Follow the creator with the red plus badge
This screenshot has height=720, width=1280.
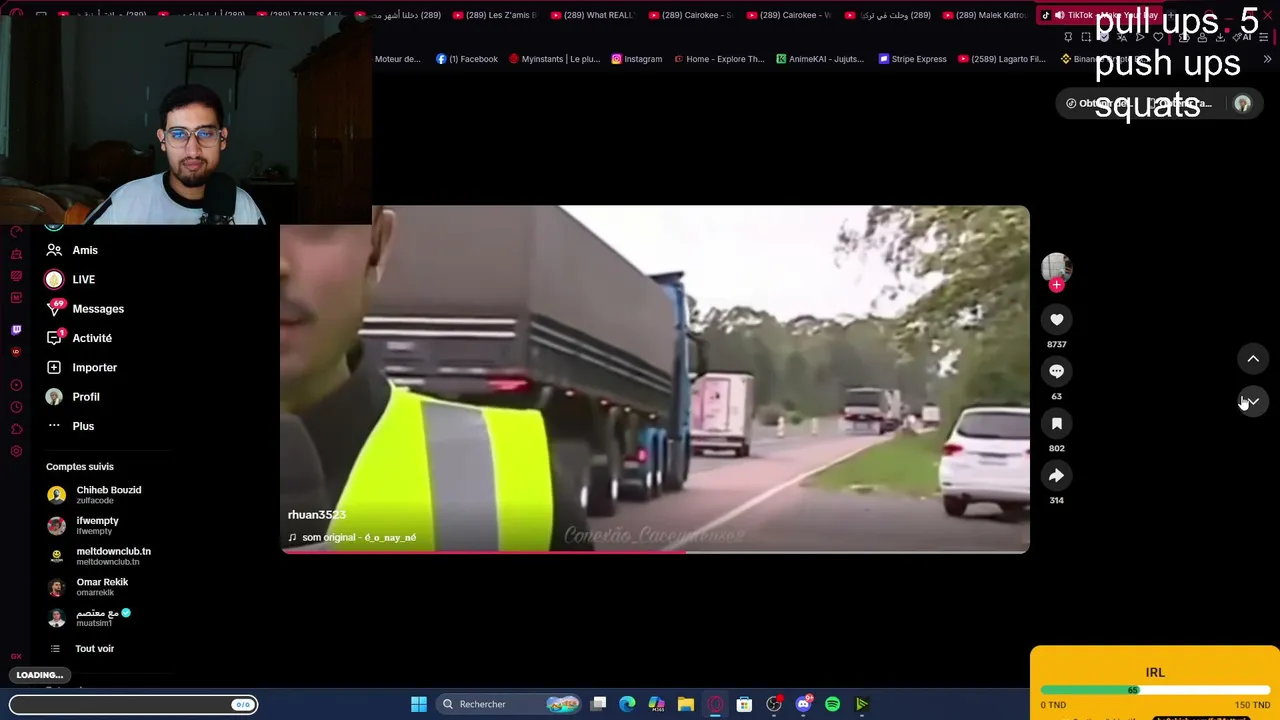point(1056,285)
